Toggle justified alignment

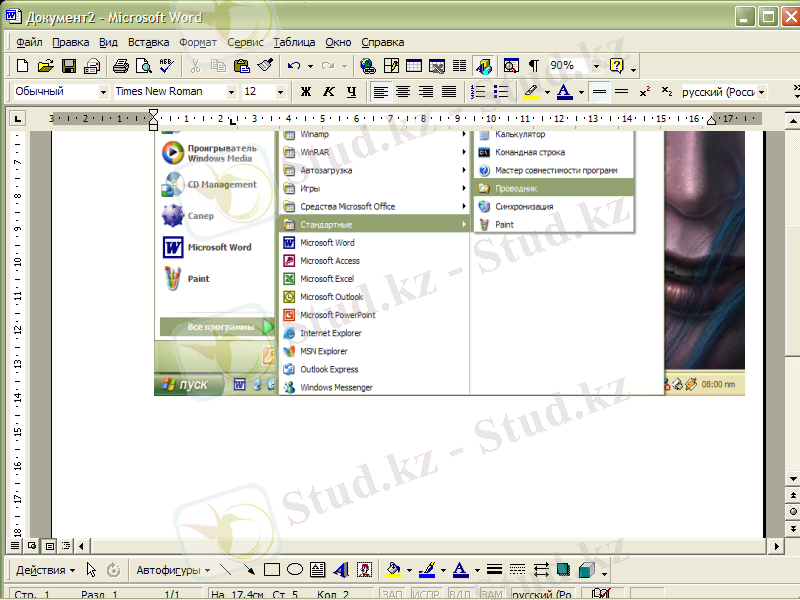449,92
